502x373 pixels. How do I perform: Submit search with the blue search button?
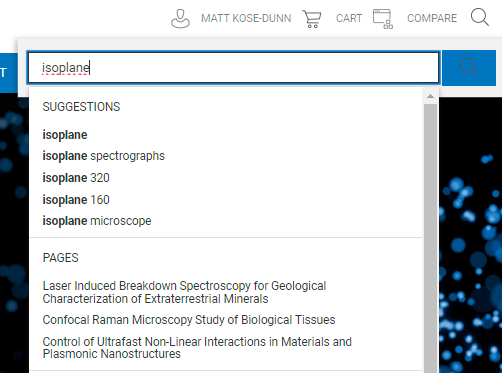pos(469,68)
